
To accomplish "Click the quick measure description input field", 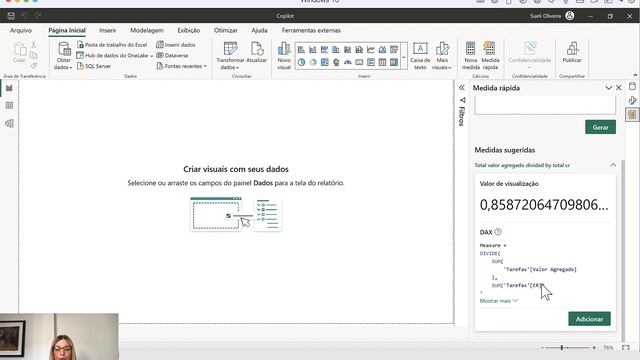I will pyautogui.click(x=545, y=105).
